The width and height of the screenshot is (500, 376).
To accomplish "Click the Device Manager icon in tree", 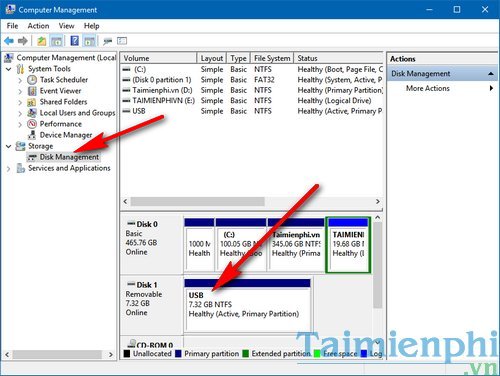I will [x=32, y=135].
